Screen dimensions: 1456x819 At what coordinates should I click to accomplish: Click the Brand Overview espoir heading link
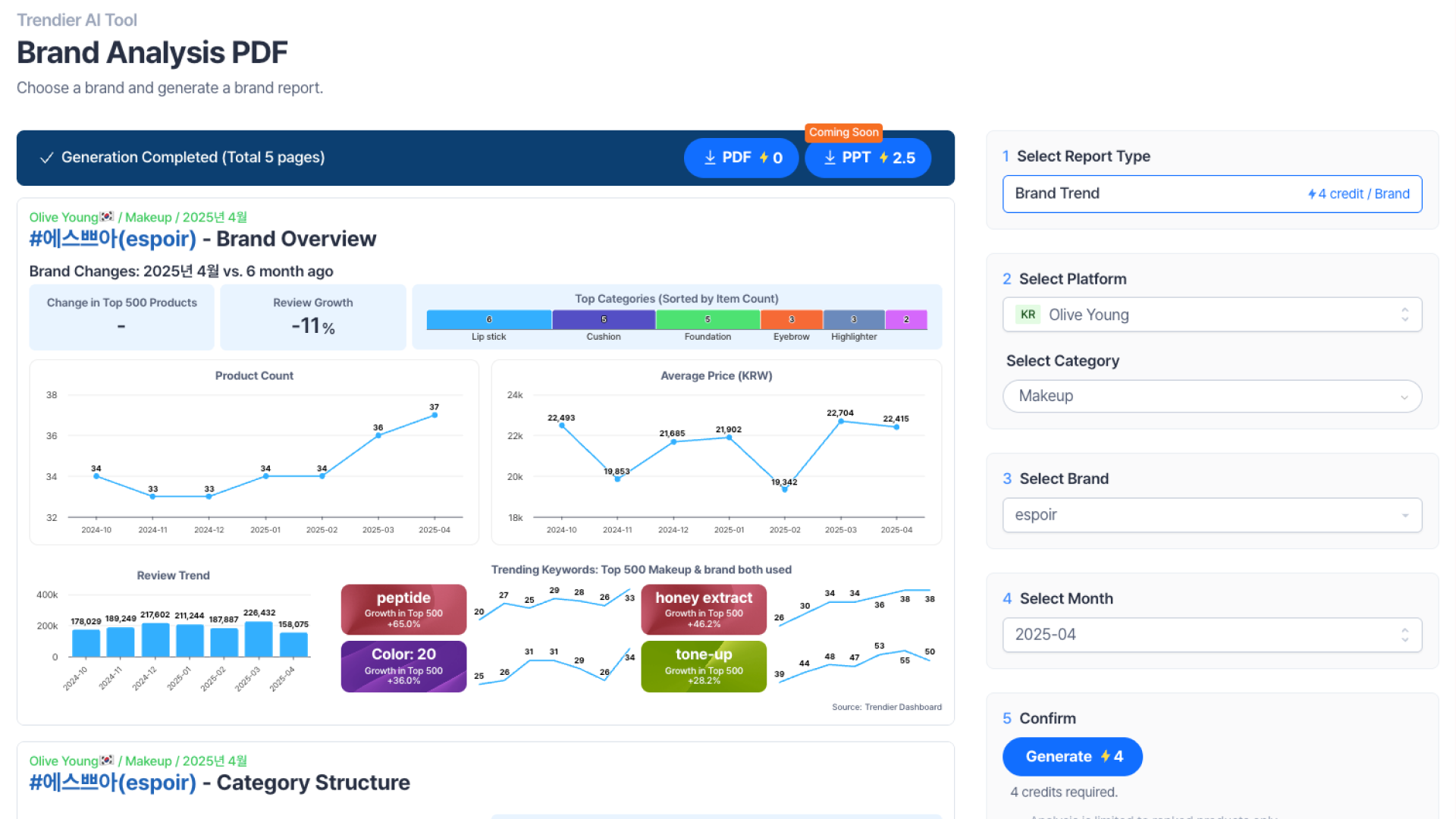pyautogui.click(x=112, y=239)
